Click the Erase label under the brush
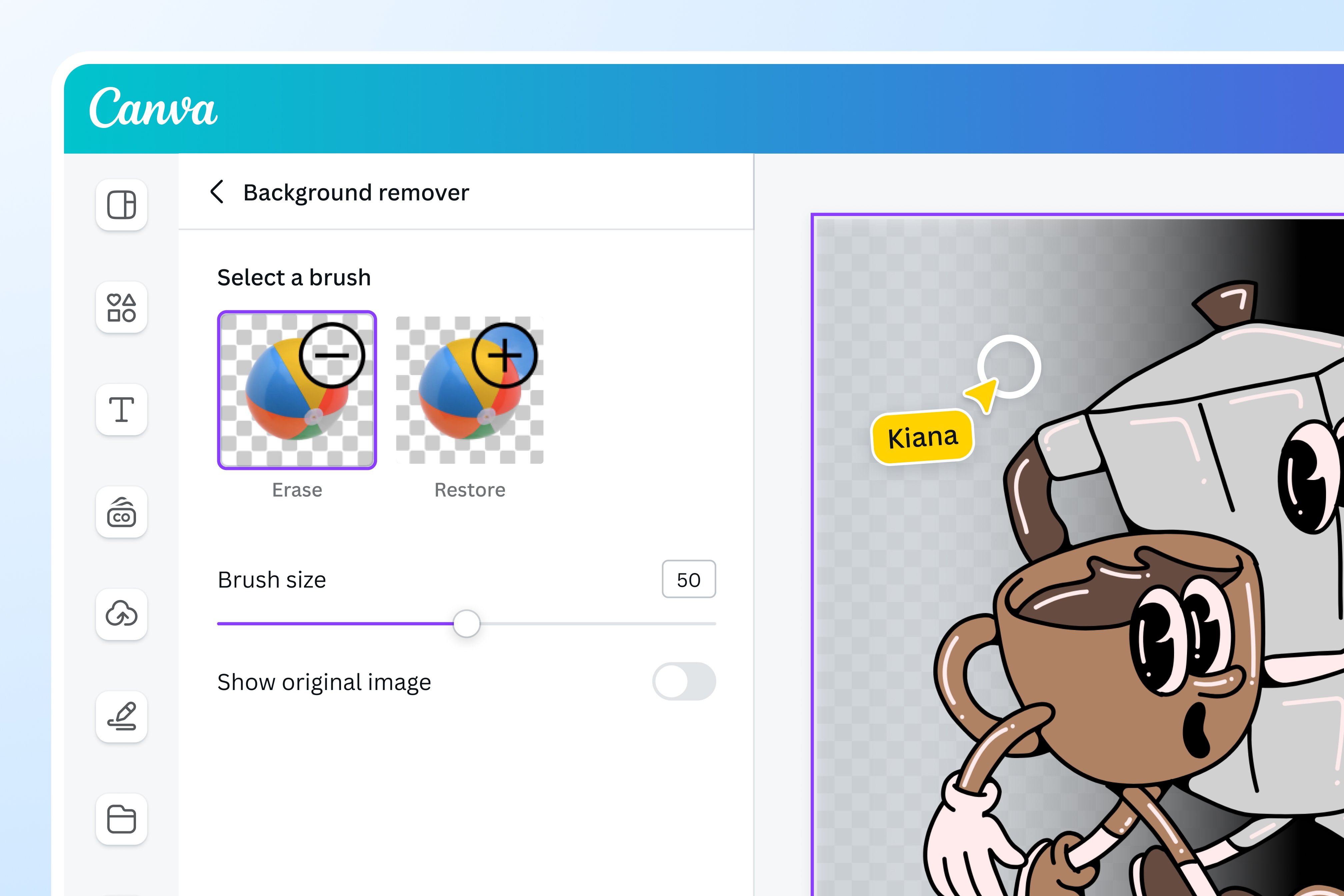 coord(297,489)
